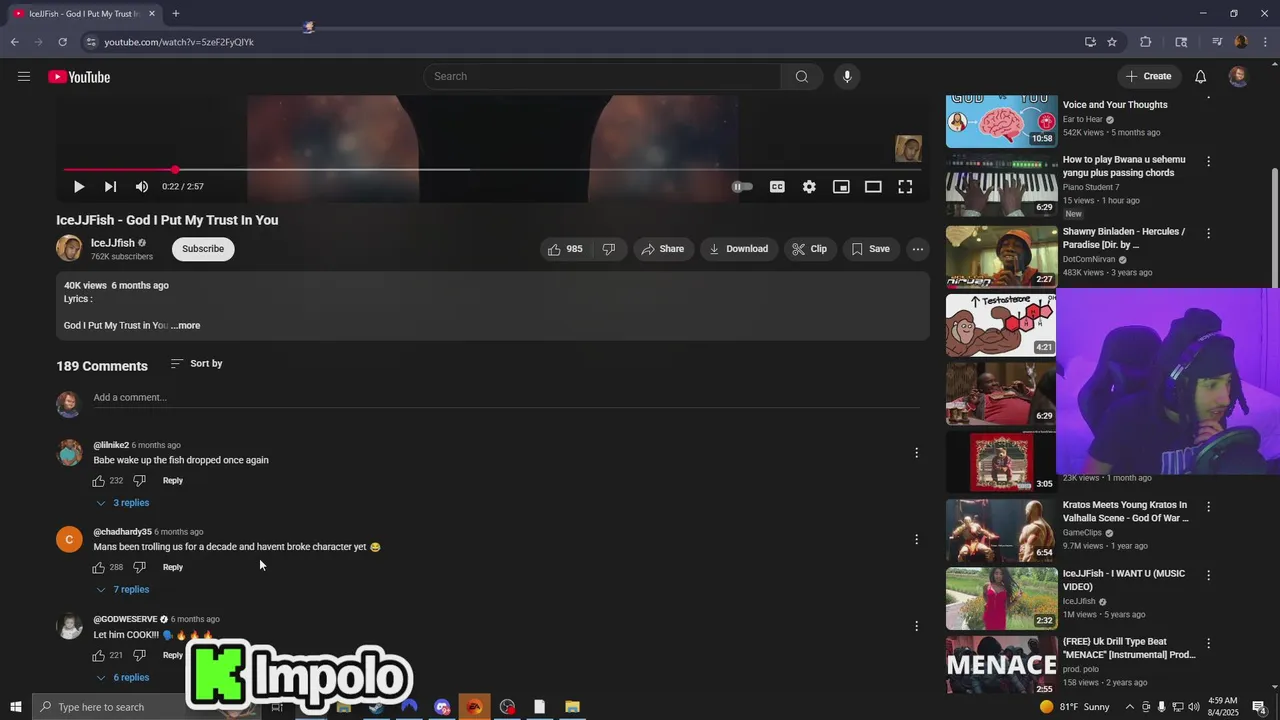This screenshot has height=720, width=1280.
Task: Like the @lilnike2 comment
Action: [99, 481]
